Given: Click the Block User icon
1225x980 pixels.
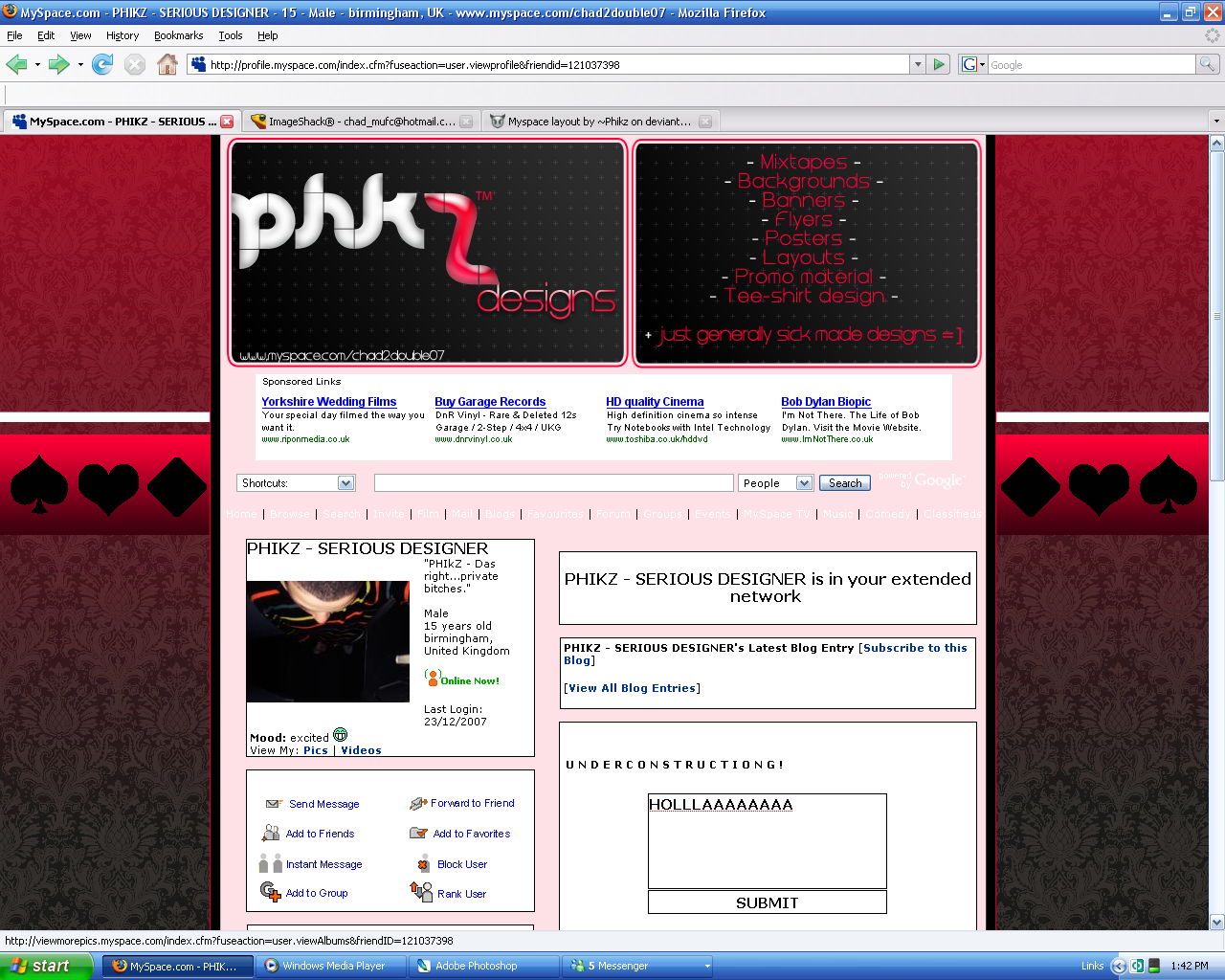Looking at the screenshot, I should pyautogui.click(x=423, y=864).
